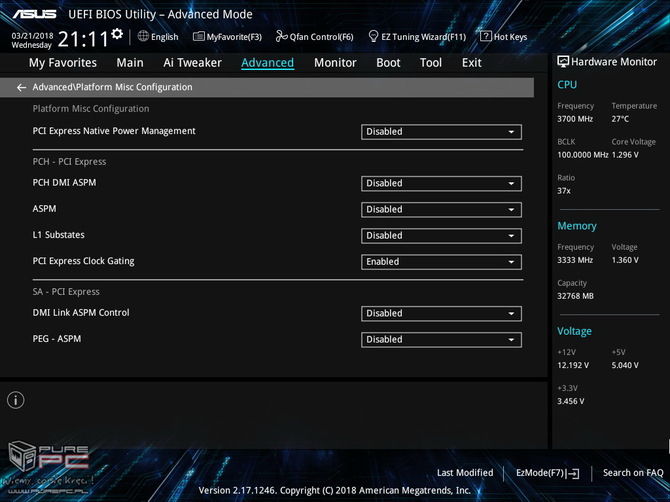670x502 pixels.
Task: Select the DMI Link ASPM Control label
Action: tap(81, 313)
